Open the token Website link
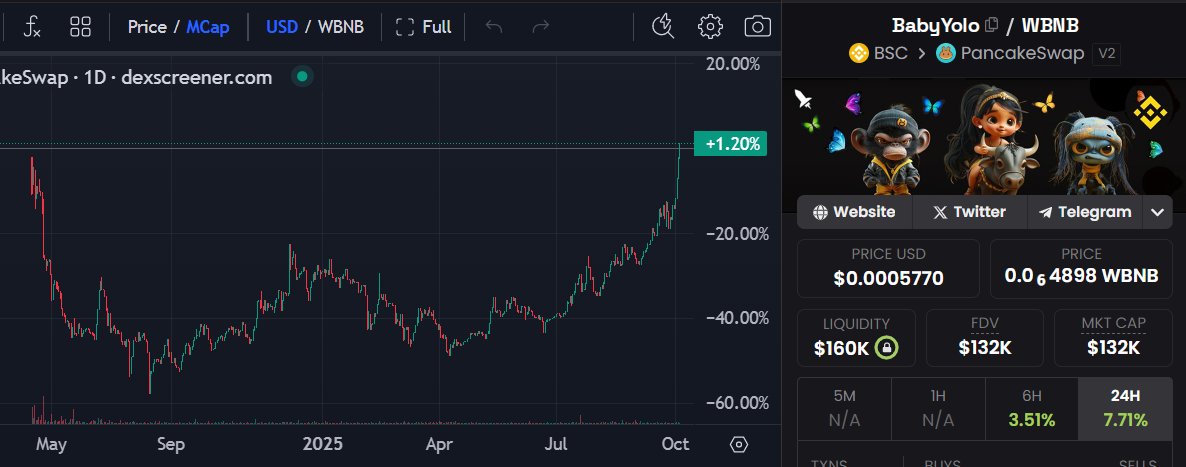1186x467 pixels. coord(854,212)
